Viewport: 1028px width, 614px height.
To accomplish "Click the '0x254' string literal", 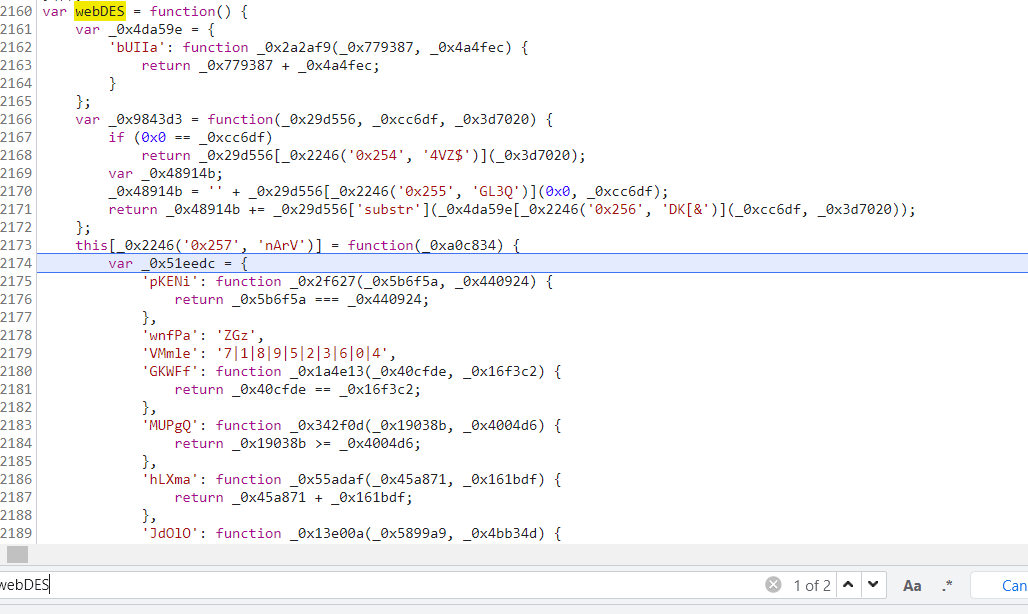I will [376, 155].
